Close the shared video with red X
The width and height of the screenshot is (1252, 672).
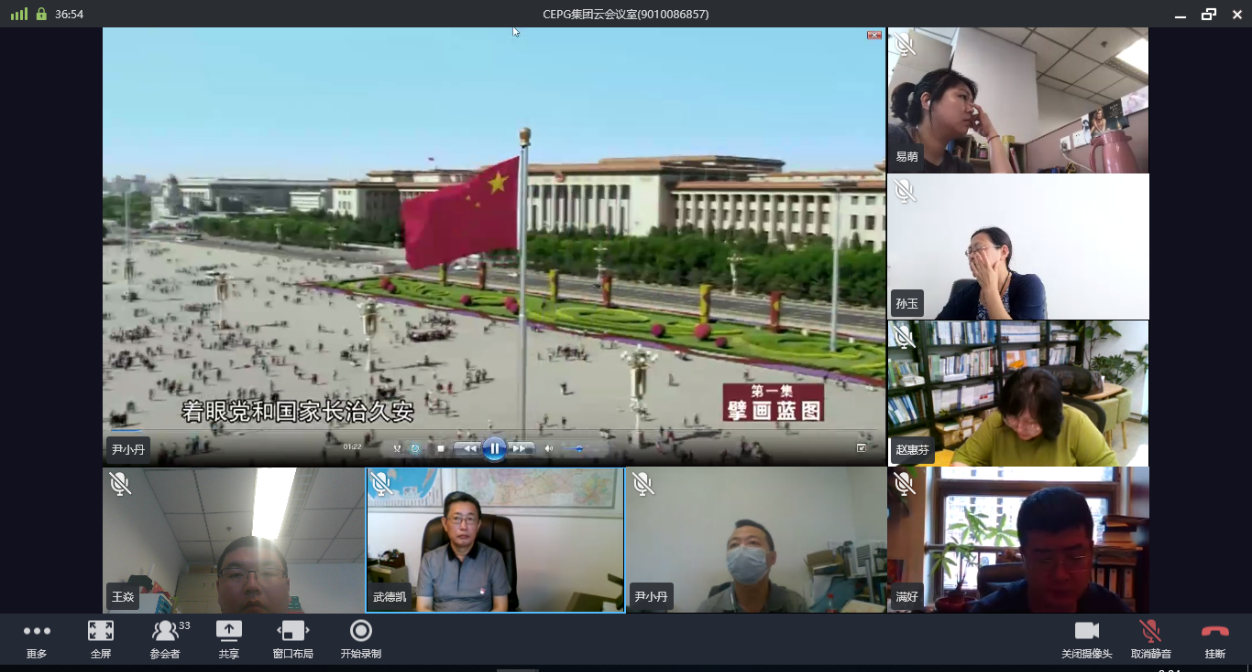[x=874, y=35]
